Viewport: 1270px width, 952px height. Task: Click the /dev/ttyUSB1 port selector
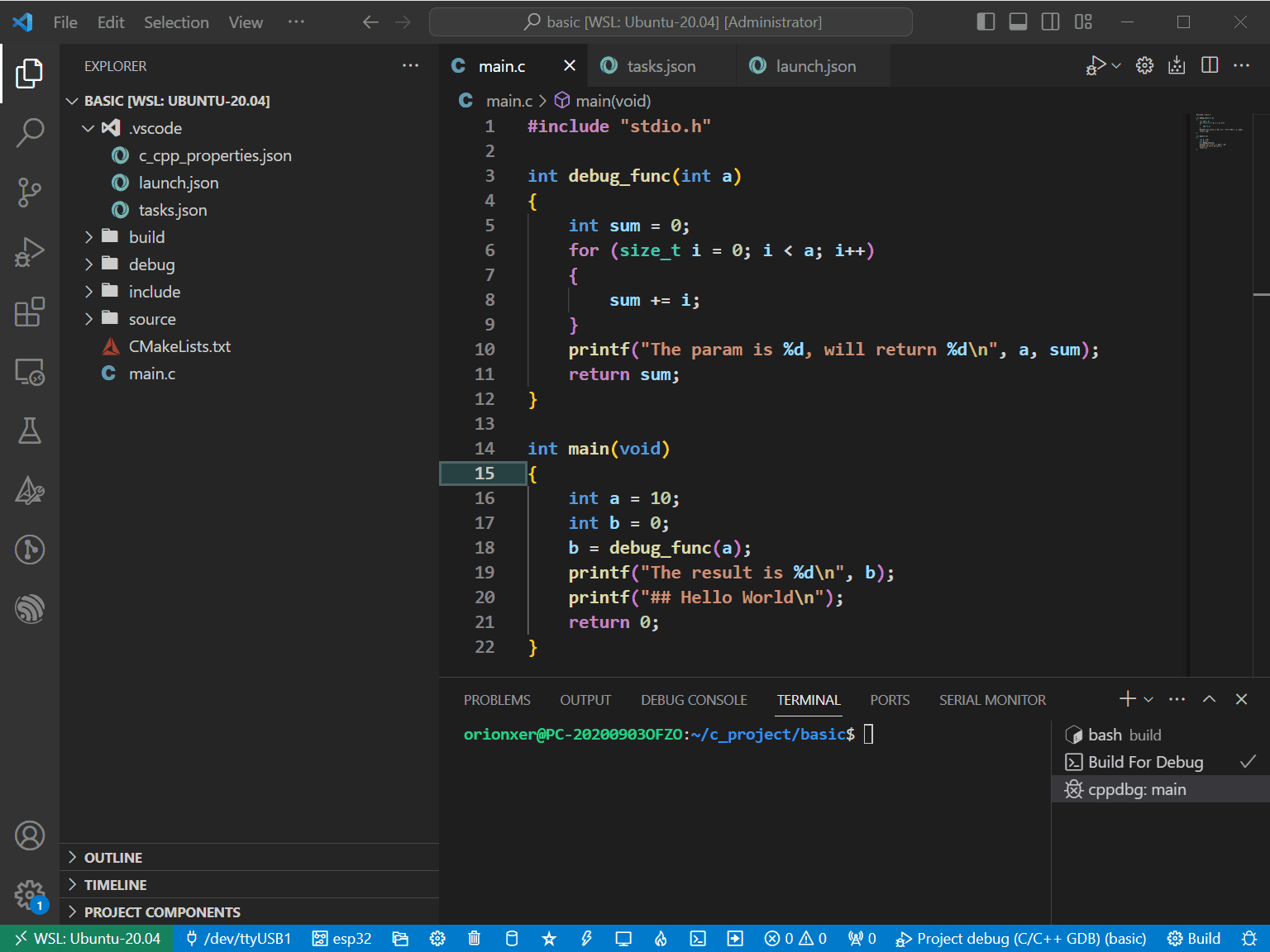[x=238, y=939]
